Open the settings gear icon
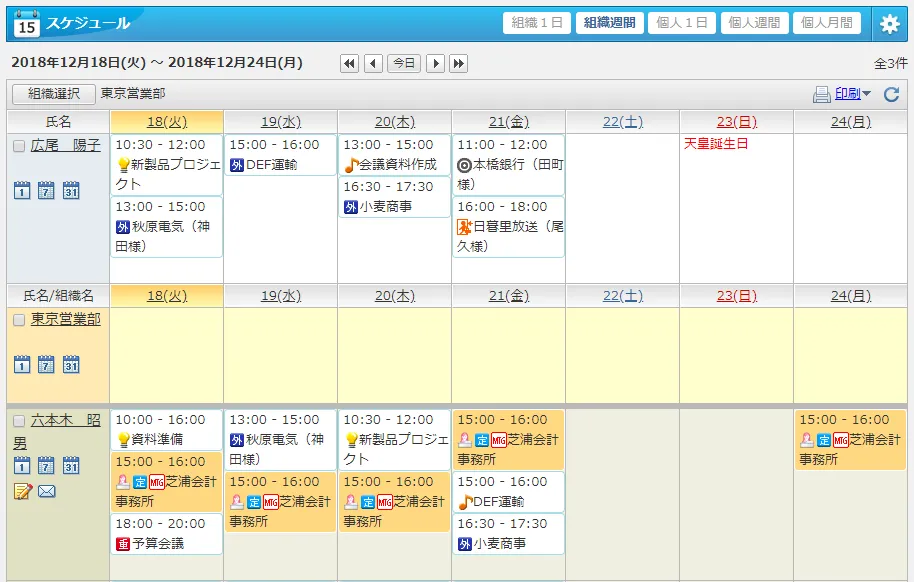Image resolution: width=914 pixels, height=582 pixels. pos(889,24)
